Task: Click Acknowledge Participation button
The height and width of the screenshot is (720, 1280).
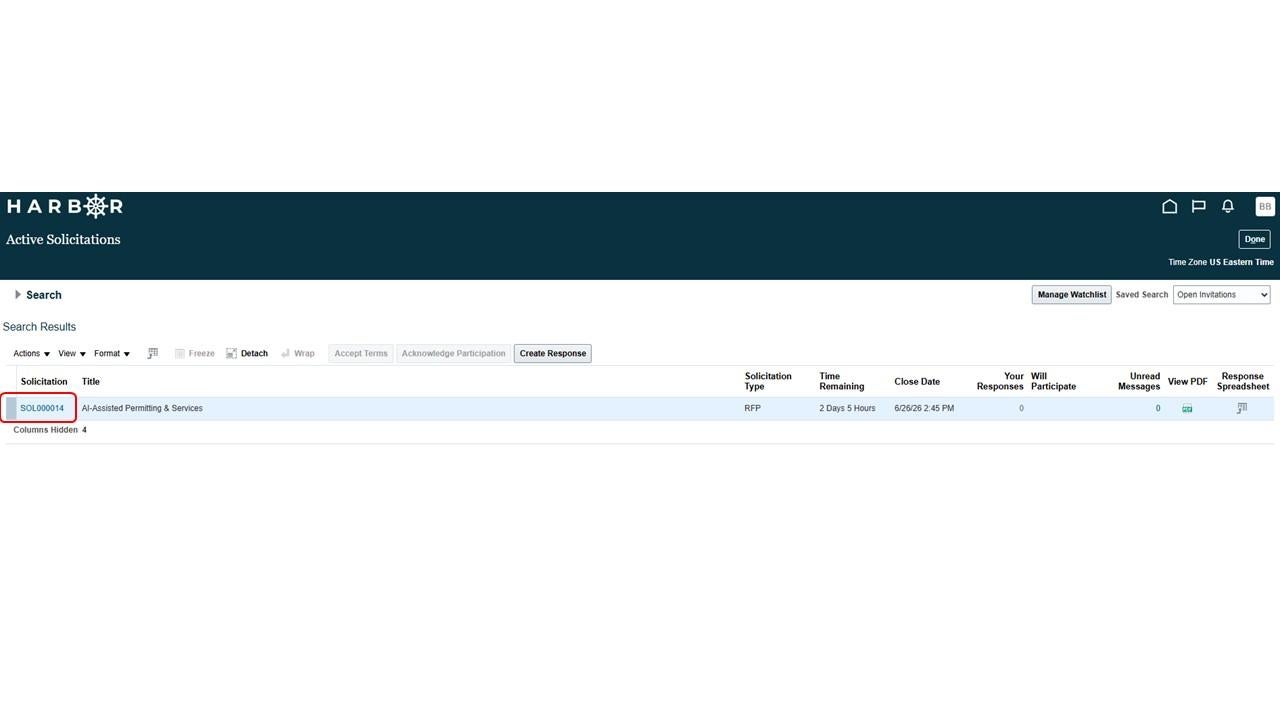Action: click(453, 353)
